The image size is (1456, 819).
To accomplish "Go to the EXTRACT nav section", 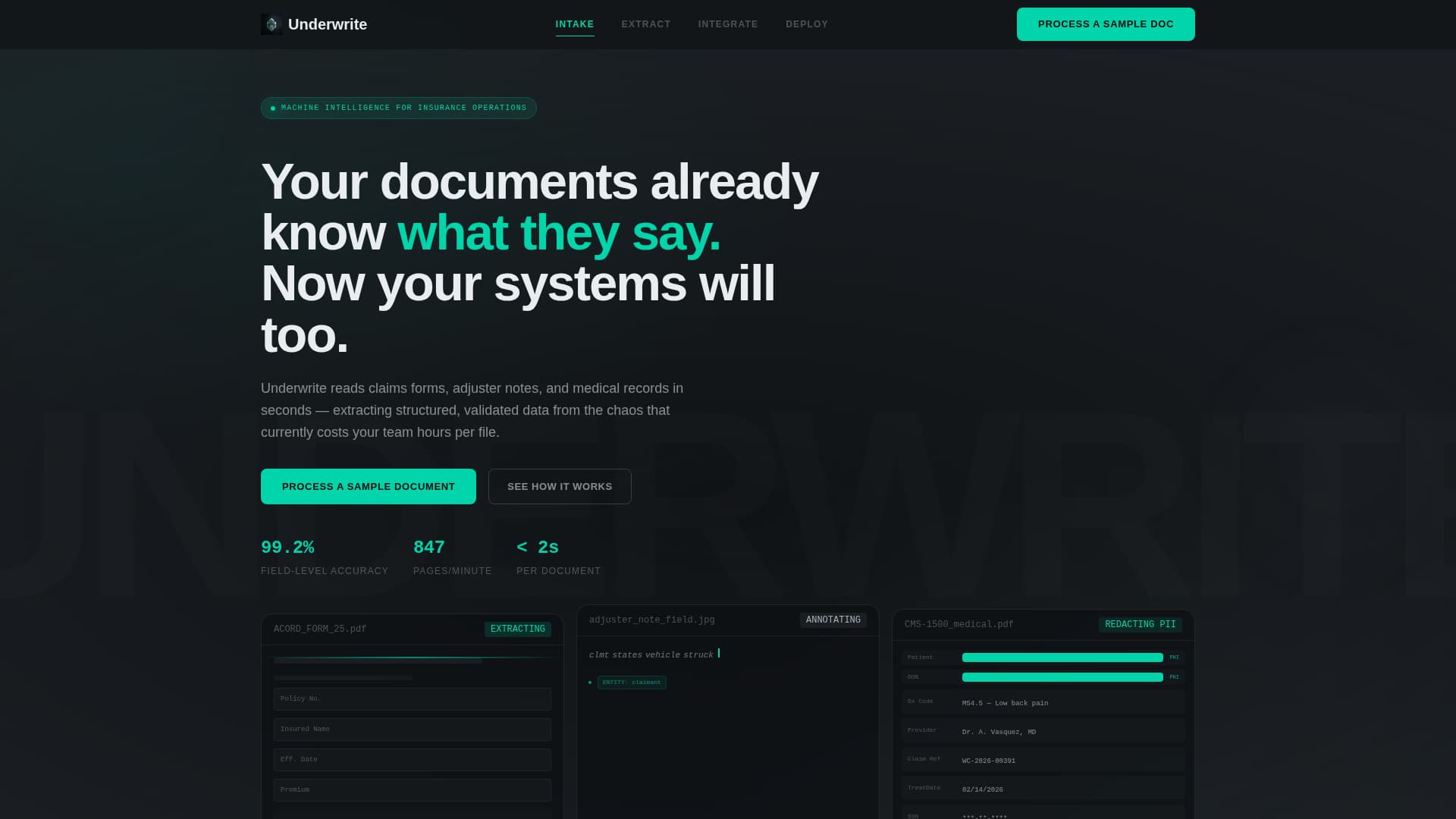I will click(646, 24).
